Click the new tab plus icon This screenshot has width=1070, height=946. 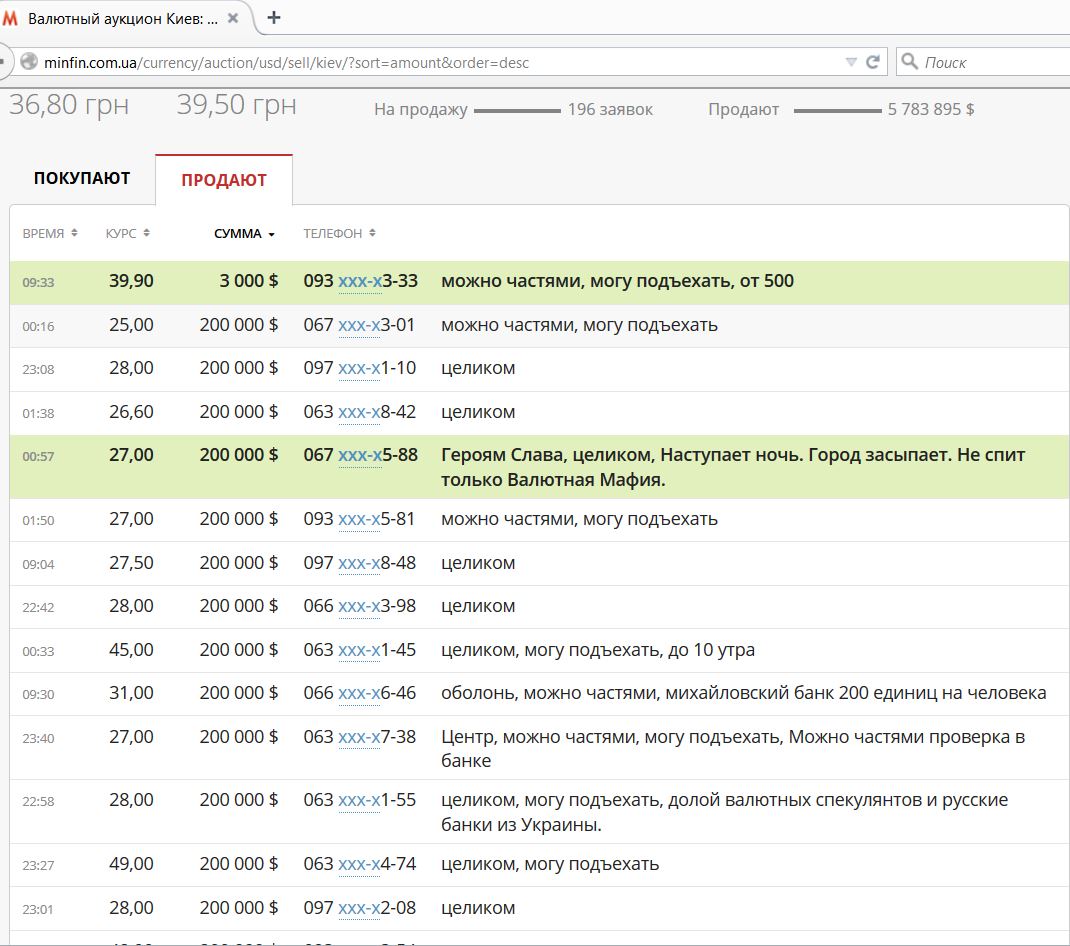[274, 17]
